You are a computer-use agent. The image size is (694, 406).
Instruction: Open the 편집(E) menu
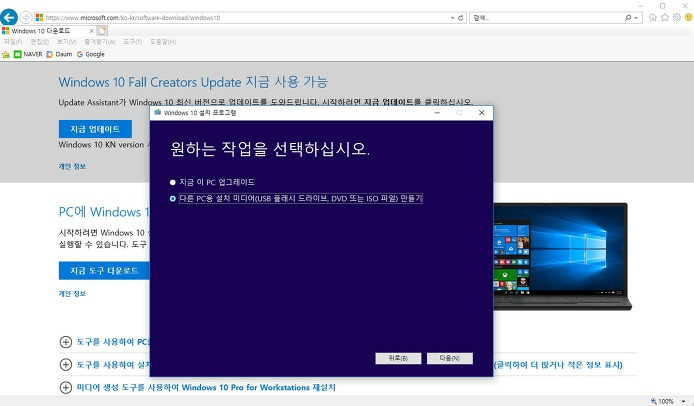pos(39,42)
